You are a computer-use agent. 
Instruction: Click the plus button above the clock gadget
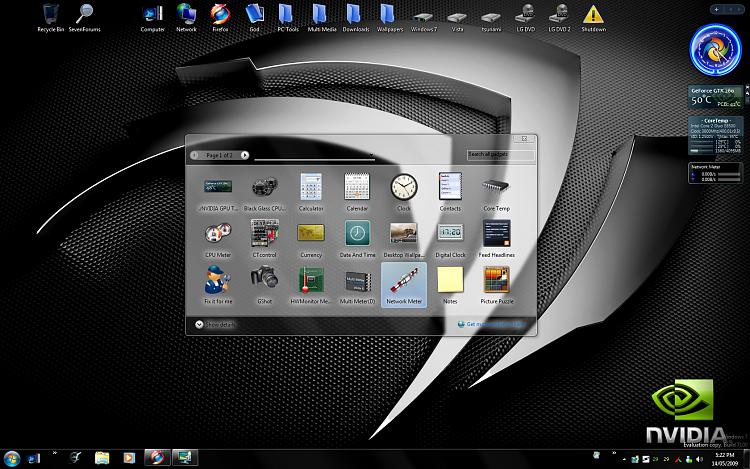[x=717, y=10]
